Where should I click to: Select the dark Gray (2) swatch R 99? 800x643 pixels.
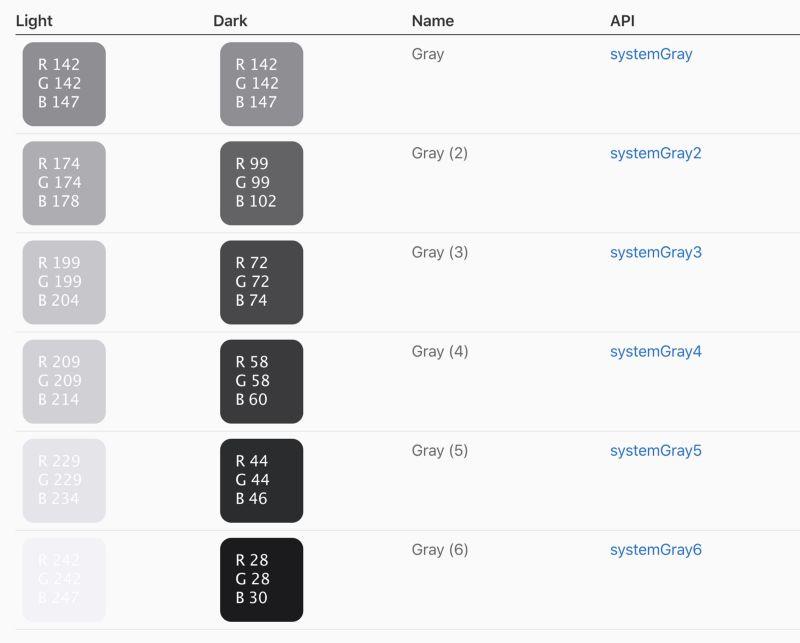point(261,183)
